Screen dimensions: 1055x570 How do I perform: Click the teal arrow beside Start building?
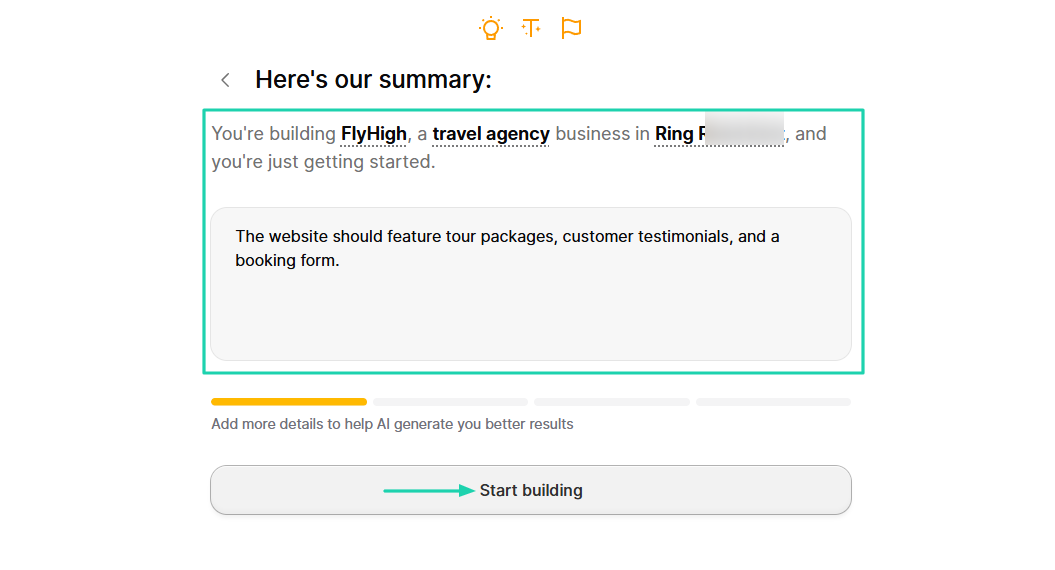[x=429, y=491]
